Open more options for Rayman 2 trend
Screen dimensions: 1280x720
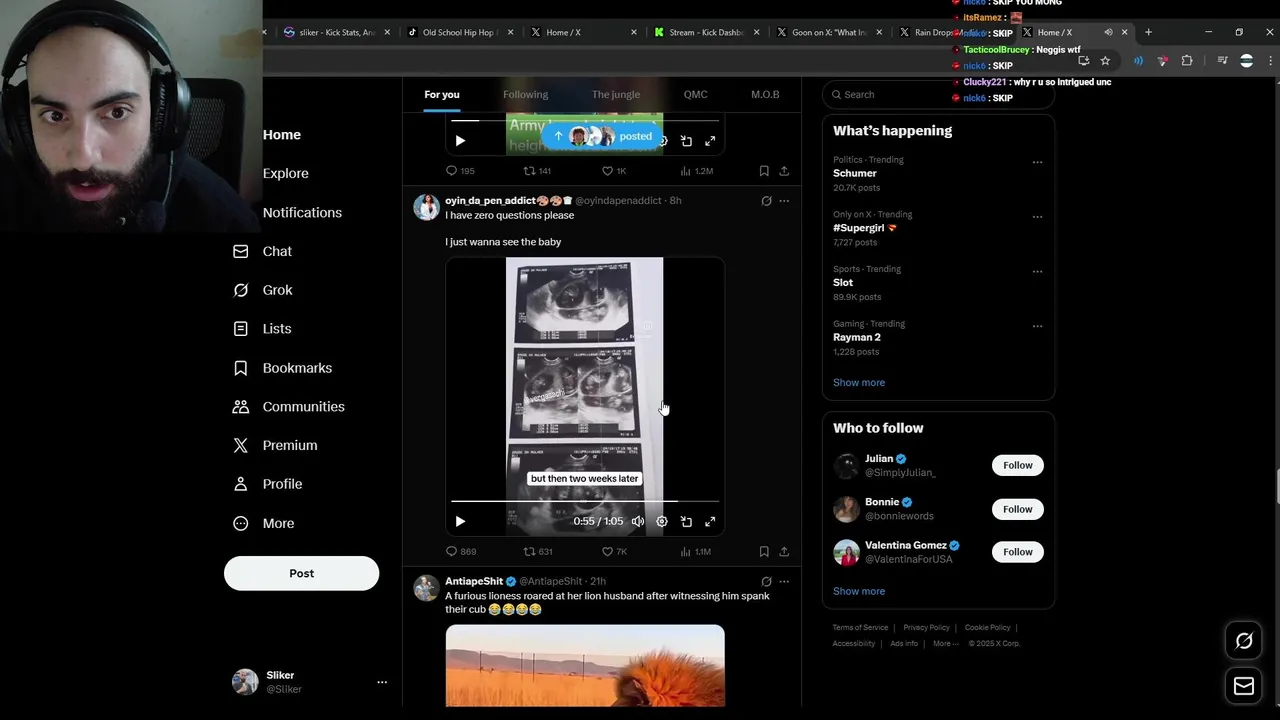pyautogui.click(x=1037, y=326)
